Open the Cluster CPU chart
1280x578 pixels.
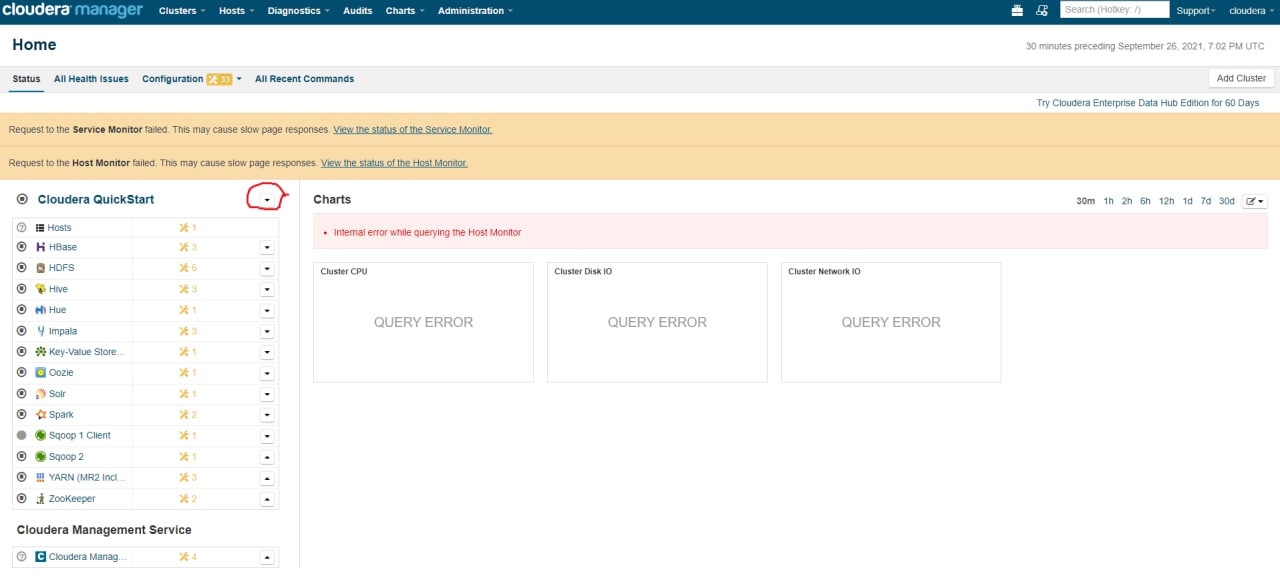click(423, 322)
